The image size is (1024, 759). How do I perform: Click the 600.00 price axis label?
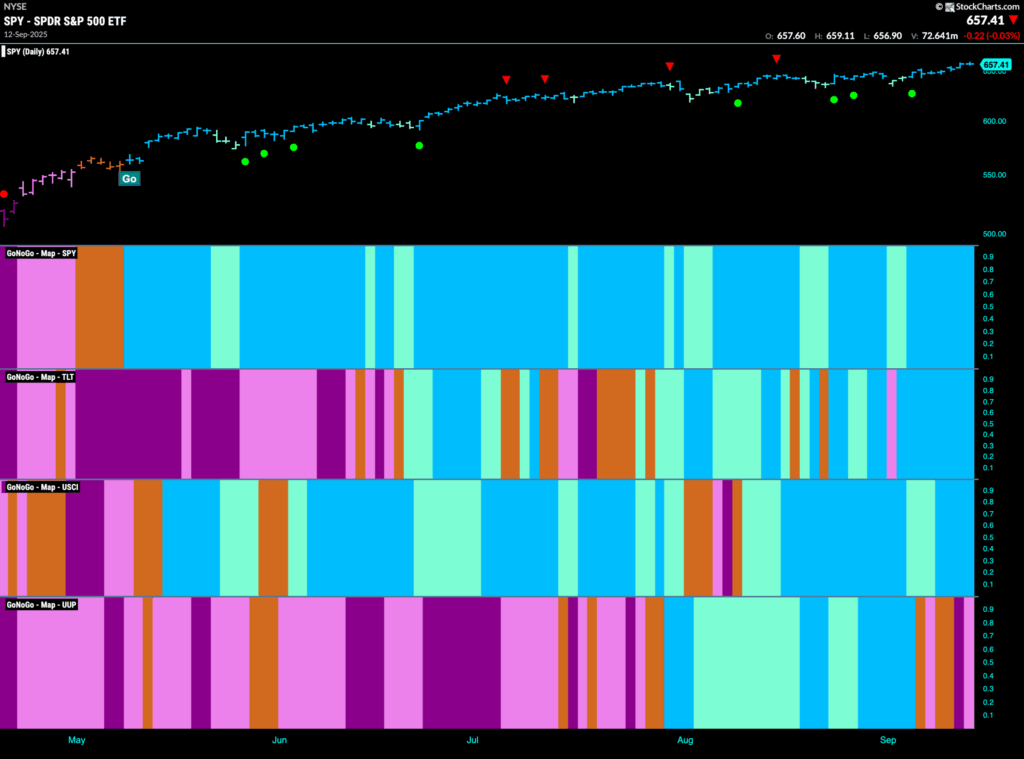[994, 121]
